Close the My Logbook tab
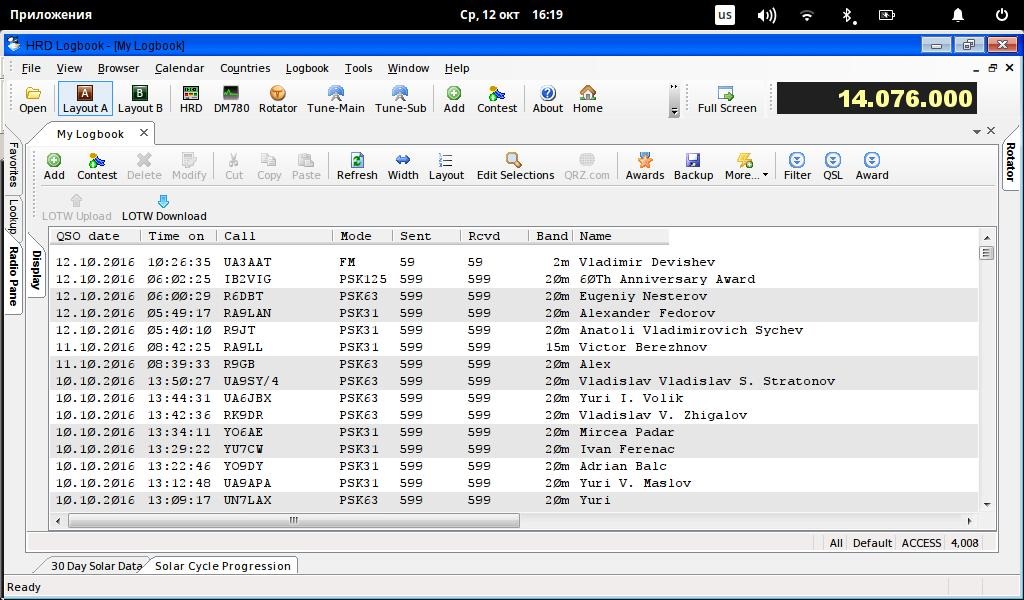The width and height of the screenshot is (1024, 600). coord(144,133)
